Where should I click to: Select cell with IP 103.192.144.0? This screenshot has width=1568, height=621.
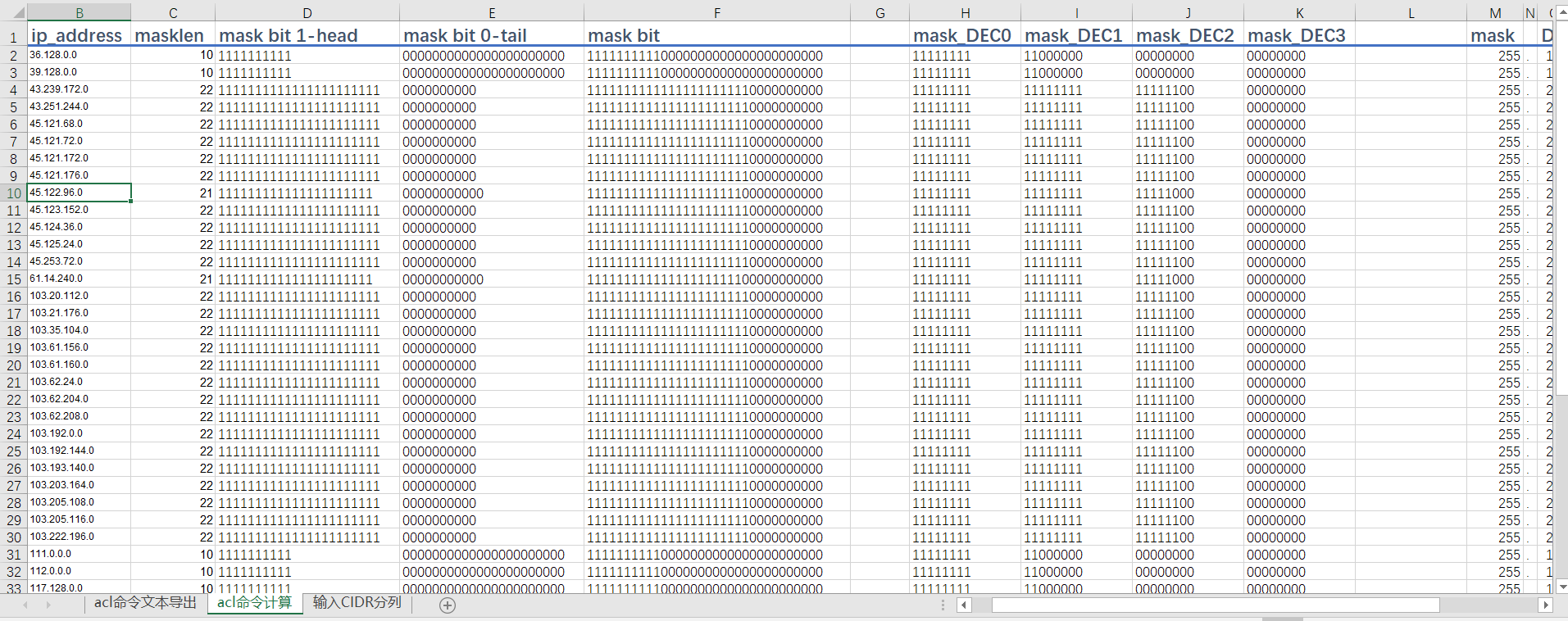pyautogui.click(x=79, y=451)
